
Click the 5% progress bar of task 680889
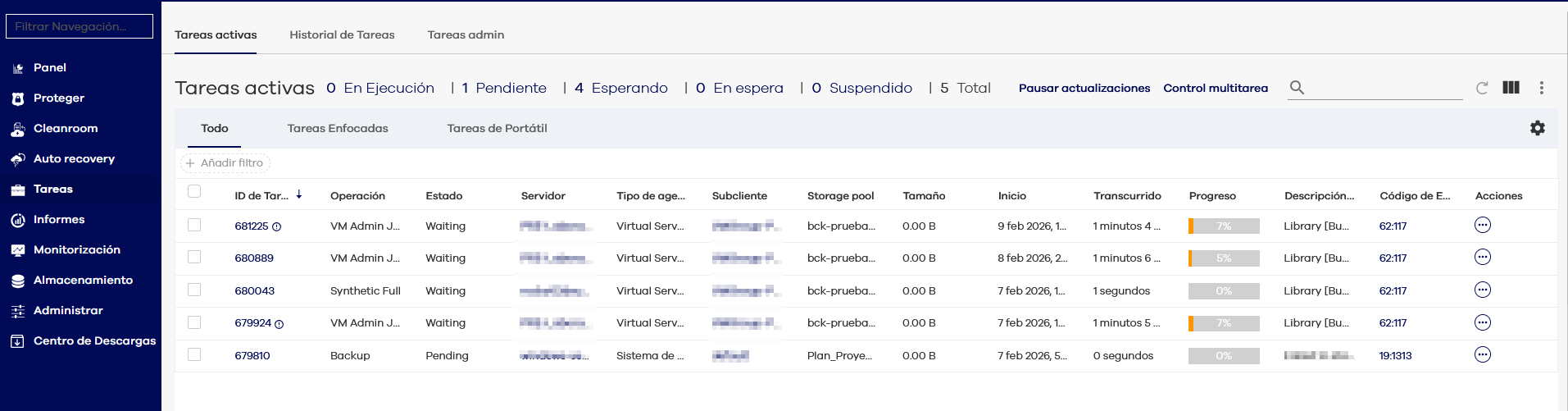pos(1224,258)
